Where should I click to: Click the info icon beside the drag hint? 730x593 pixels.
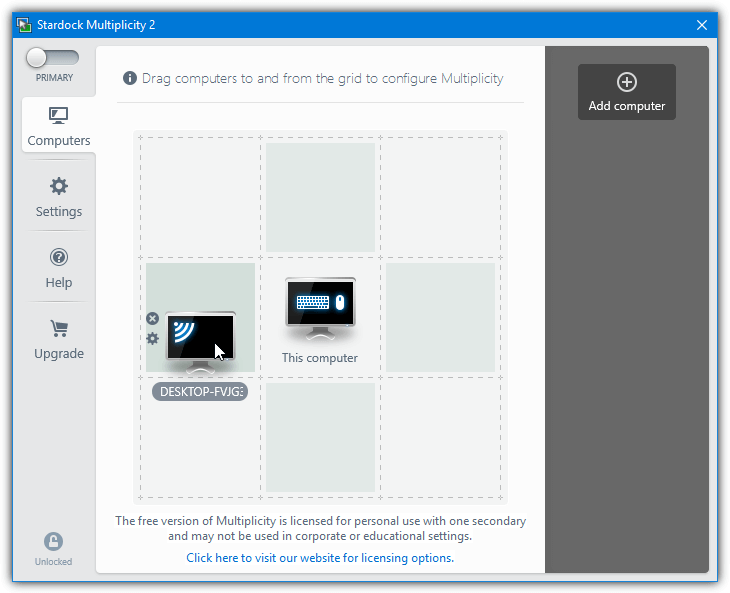(x=130, y=78)
